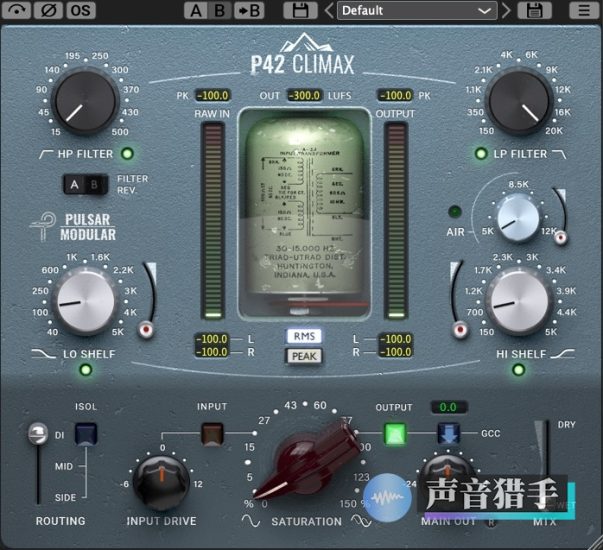Image resolution: width=603 pixels, height=550 pixels.
Task: Select PEAK metering mode
Action: [304, 356]
